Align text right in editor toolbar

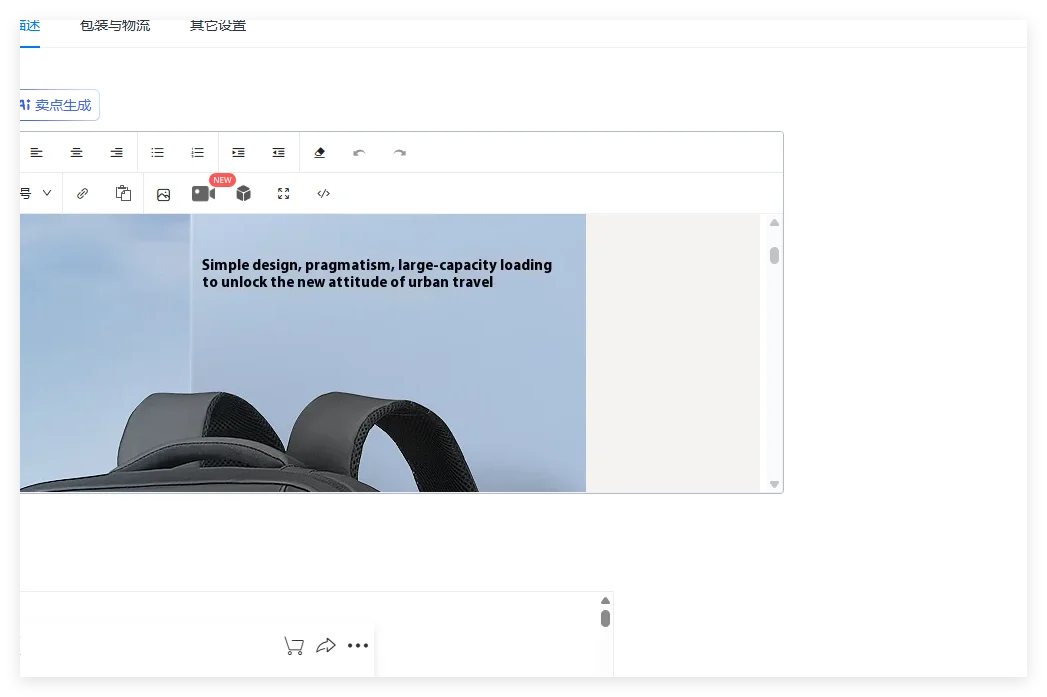[117, 153]
